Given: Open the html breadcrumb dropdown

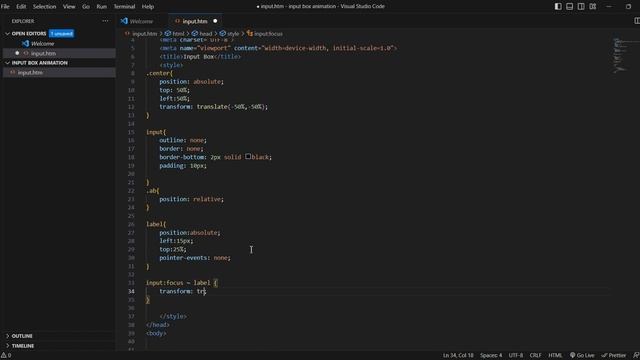Looking at the screenshot, I should click(175, 33).
